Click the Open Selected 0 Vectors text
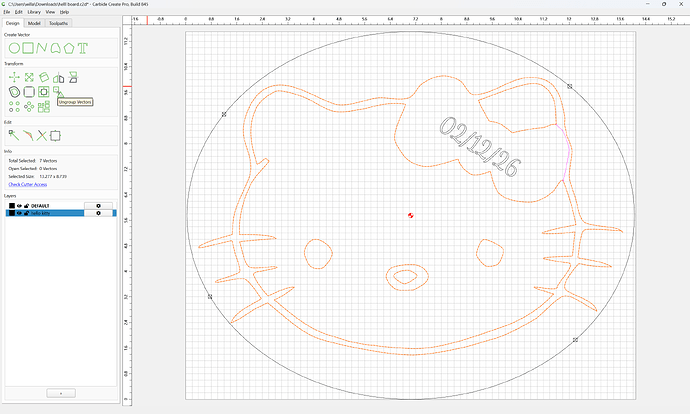 pos(33,169)
